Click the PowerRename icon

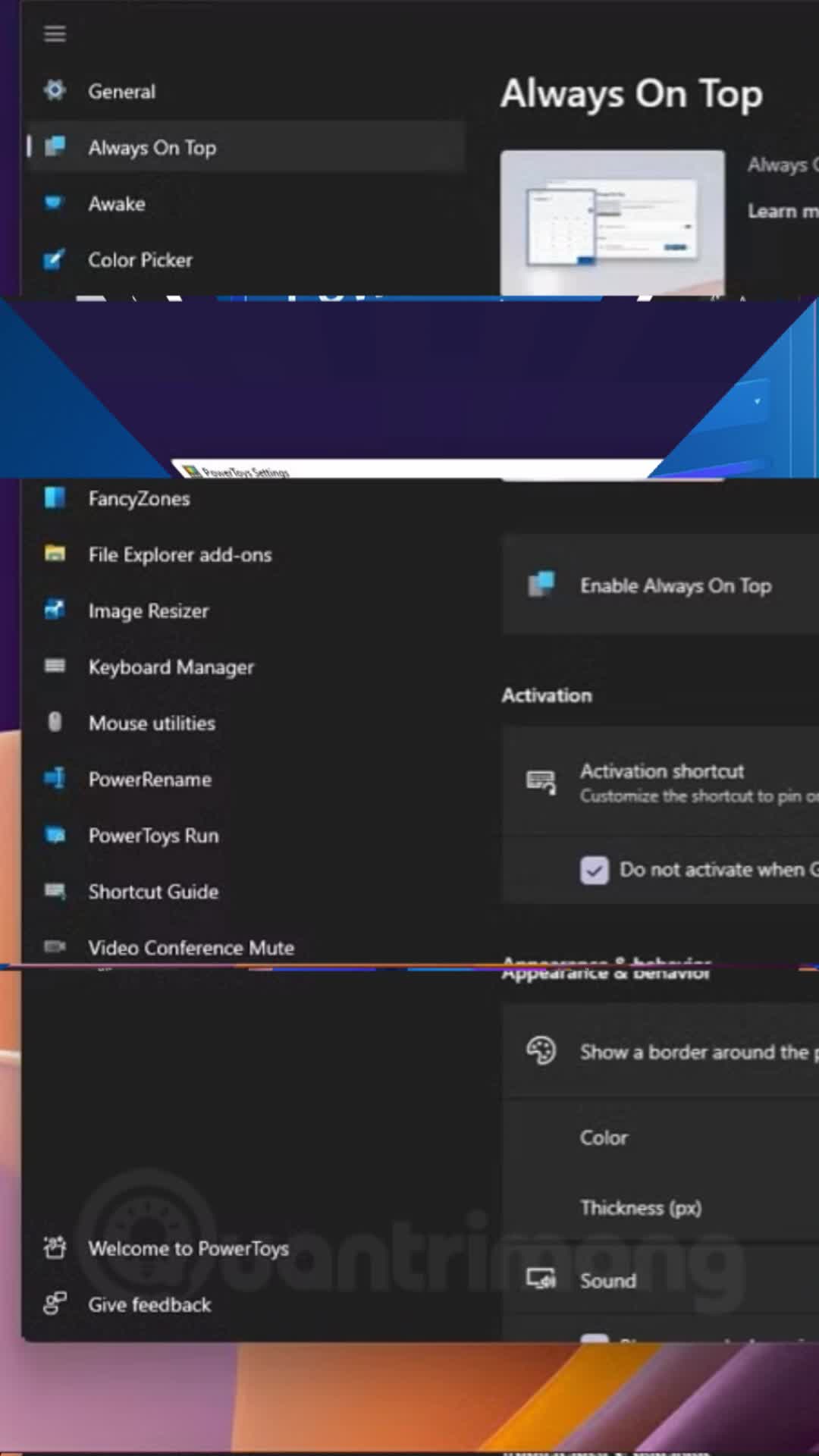(x=55, y=778)
